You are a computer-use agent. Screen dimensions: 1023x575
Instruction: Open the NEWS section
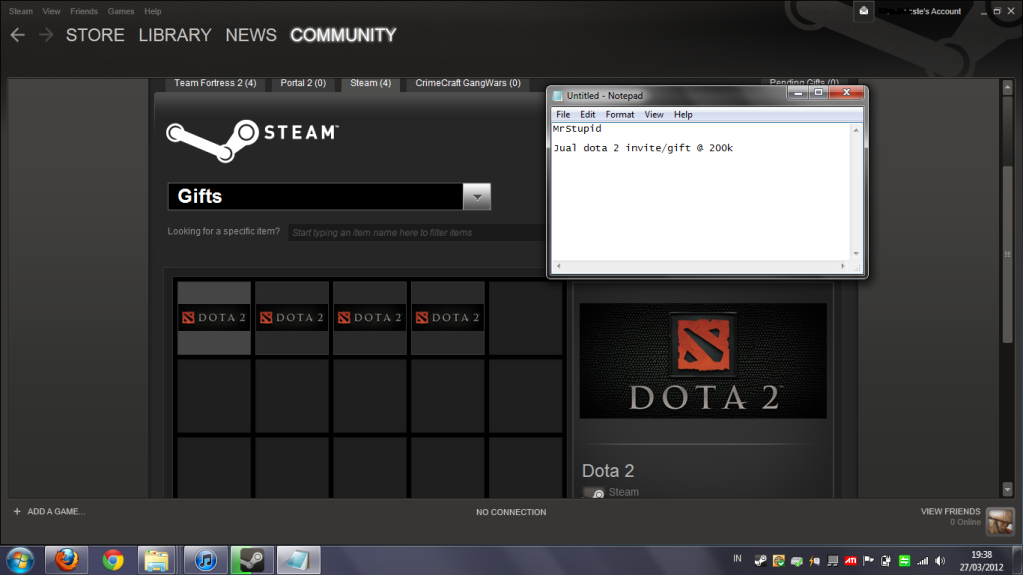pos(251,35)
